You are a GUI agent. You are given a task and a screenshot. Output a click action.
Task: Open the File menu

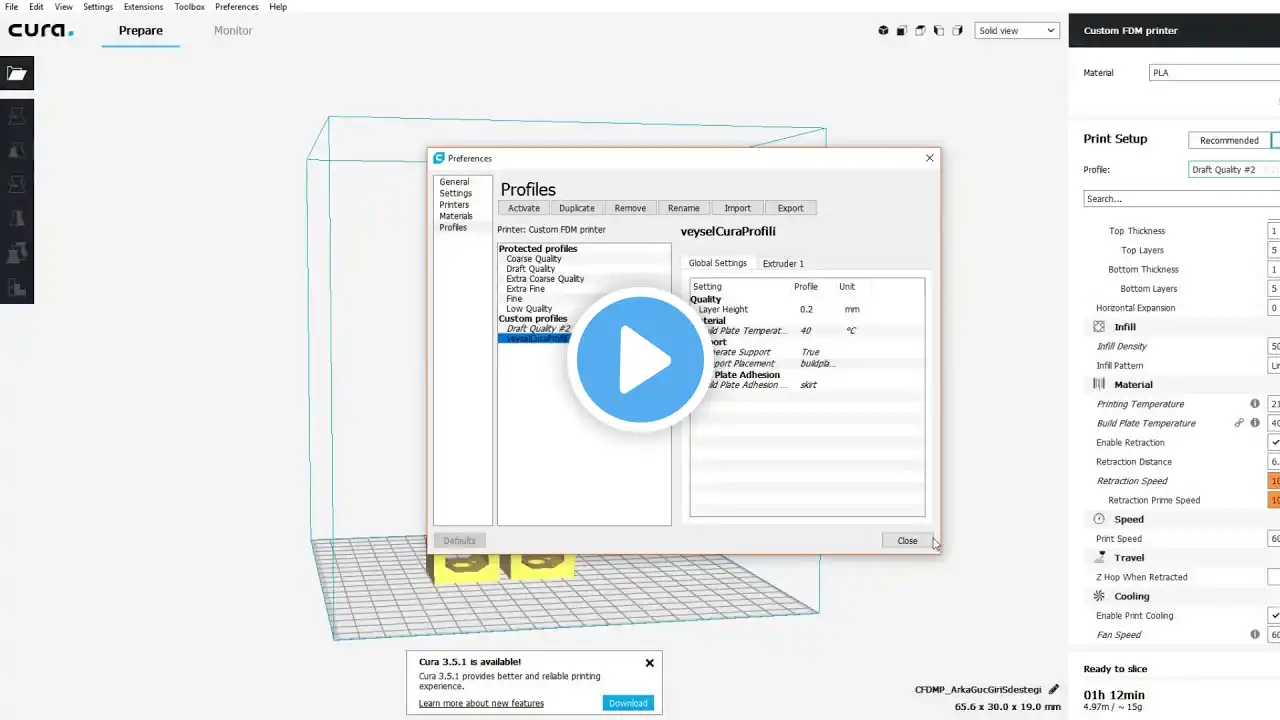click(11, 7)
